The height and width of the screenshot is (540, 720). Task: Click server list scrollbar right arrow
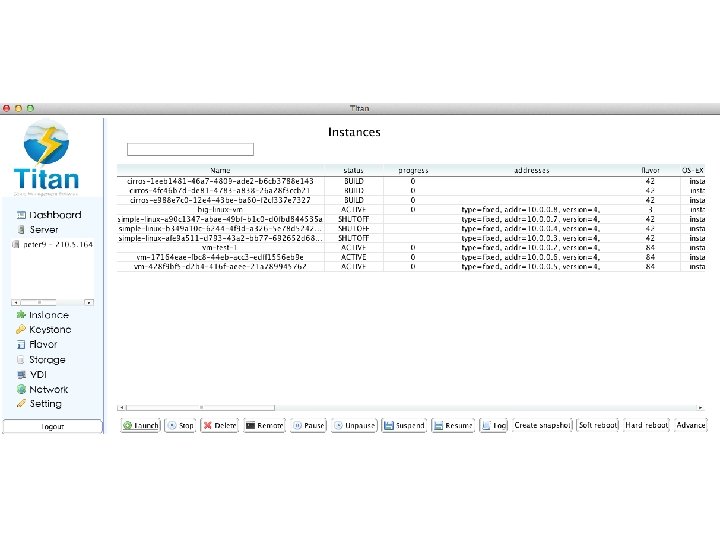click(89, 302)
